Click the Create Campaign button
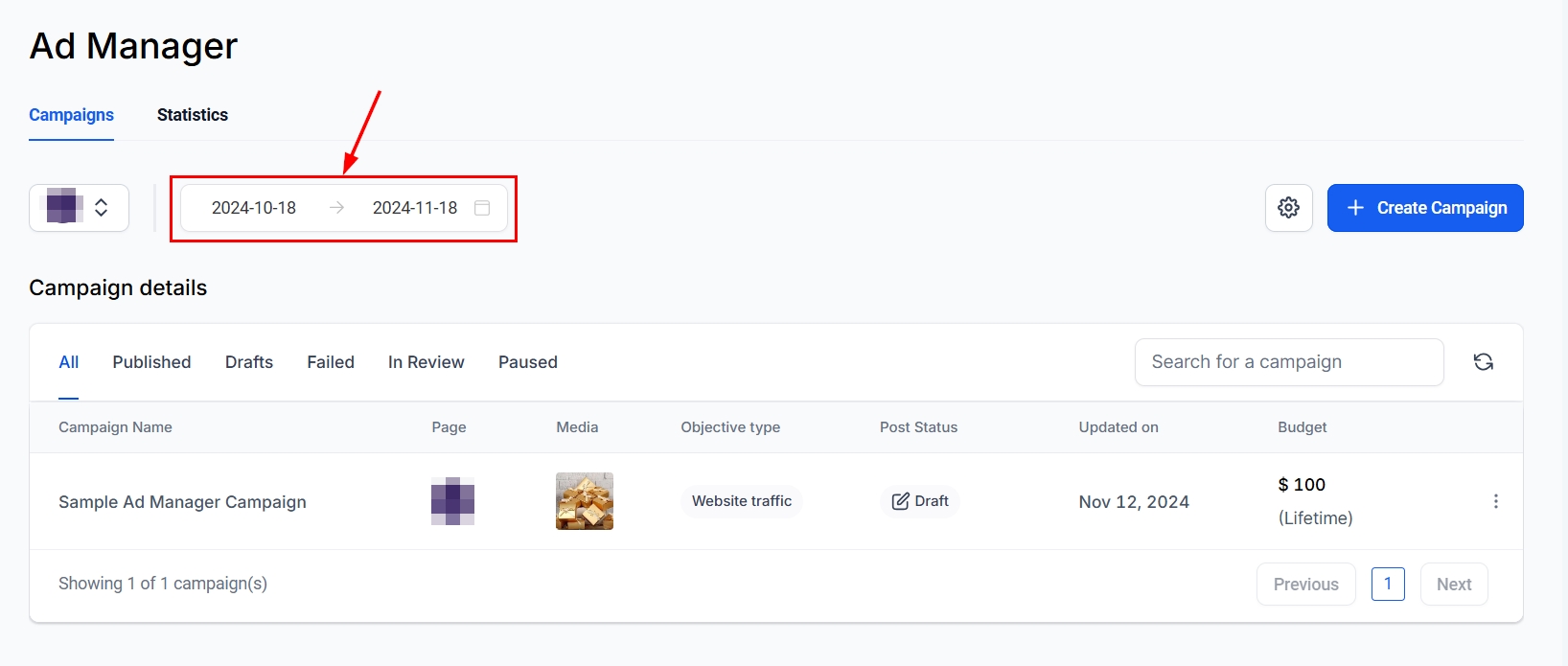 (x=1424, y=208)
